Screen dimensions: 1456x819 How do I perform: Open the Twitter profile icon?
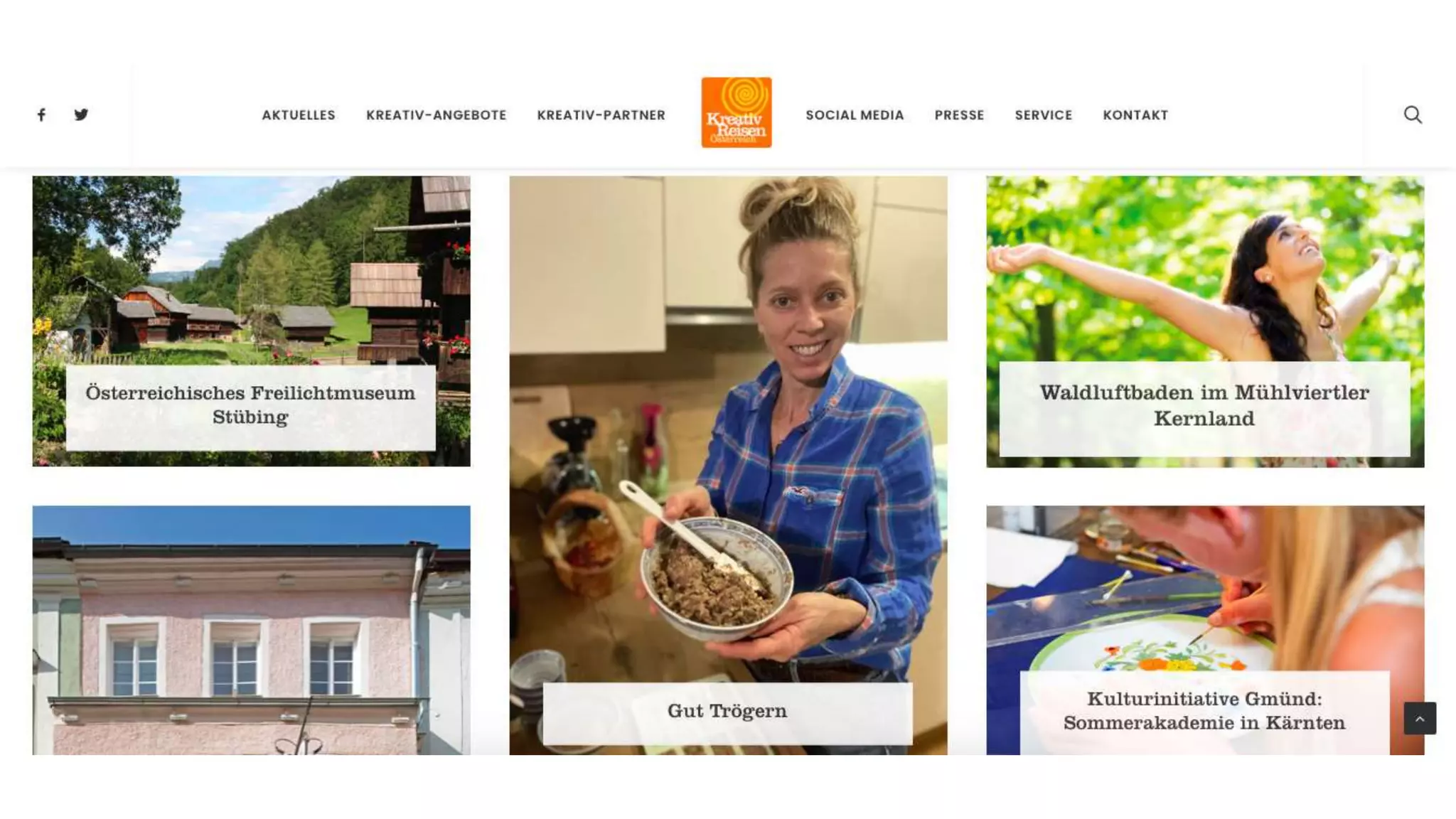[x=81, y=114]
